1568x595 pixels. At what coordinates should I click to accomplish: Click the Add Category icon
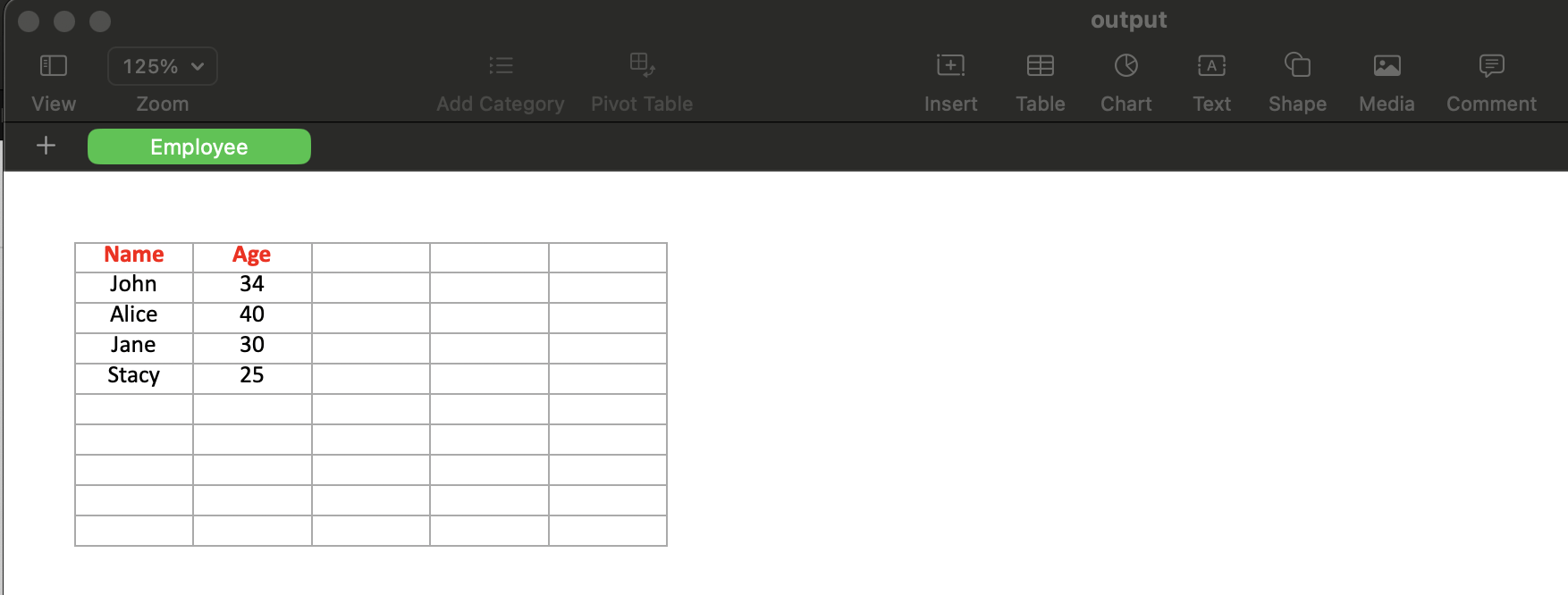tap(501, 66)
